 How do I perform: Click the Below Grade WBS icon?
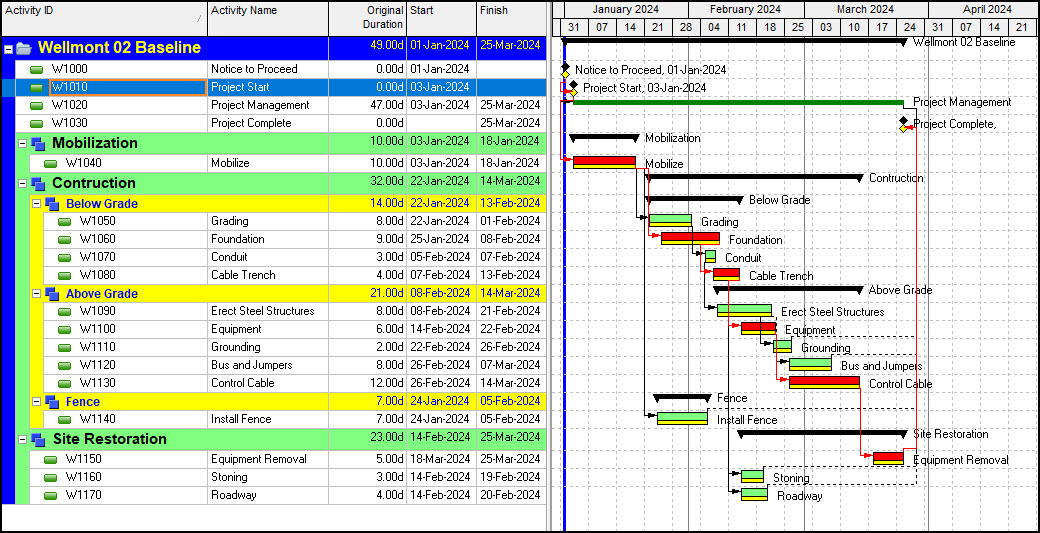pyautogui.click(x=52, y=204)
